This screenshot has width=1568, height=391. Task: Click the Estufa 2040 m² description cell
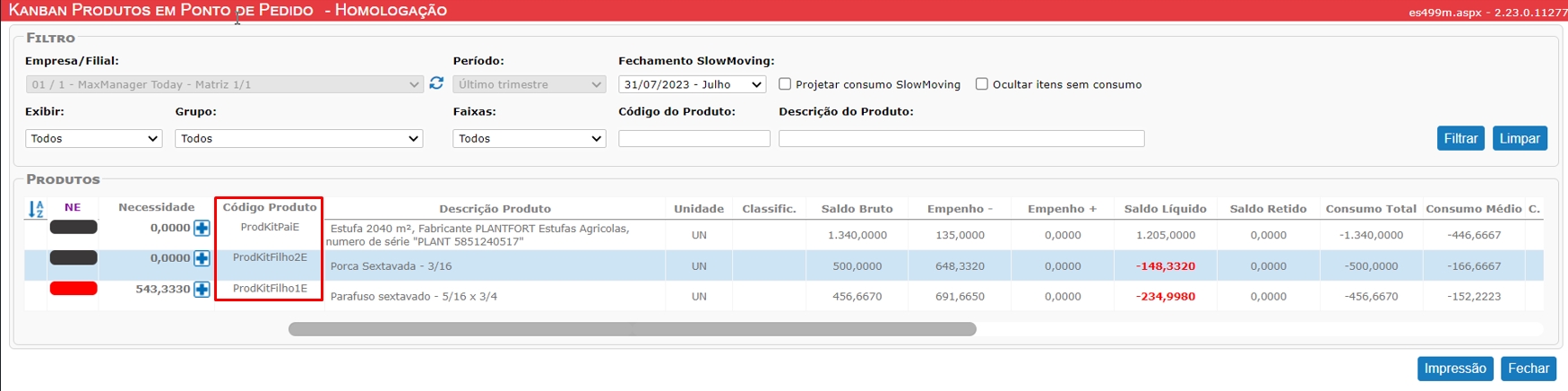[495, 235]
